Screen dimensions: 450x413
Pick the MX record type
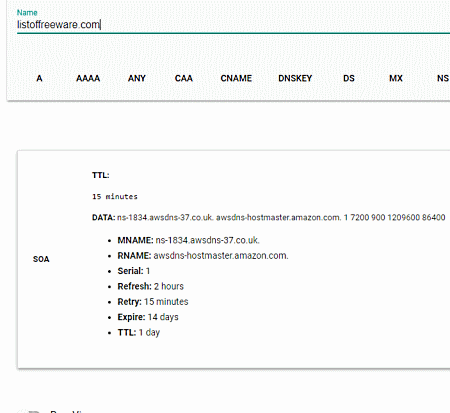396,78
